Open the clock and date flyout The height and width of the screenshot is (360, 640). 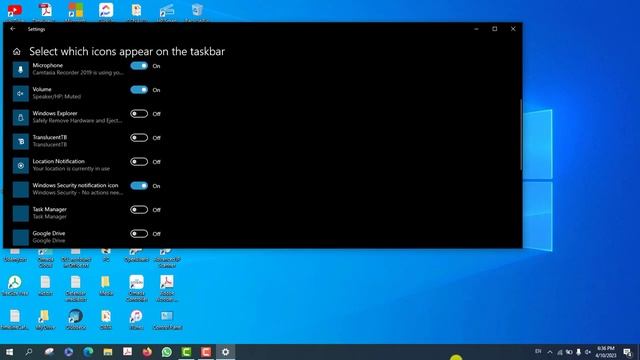click(605, 352)
